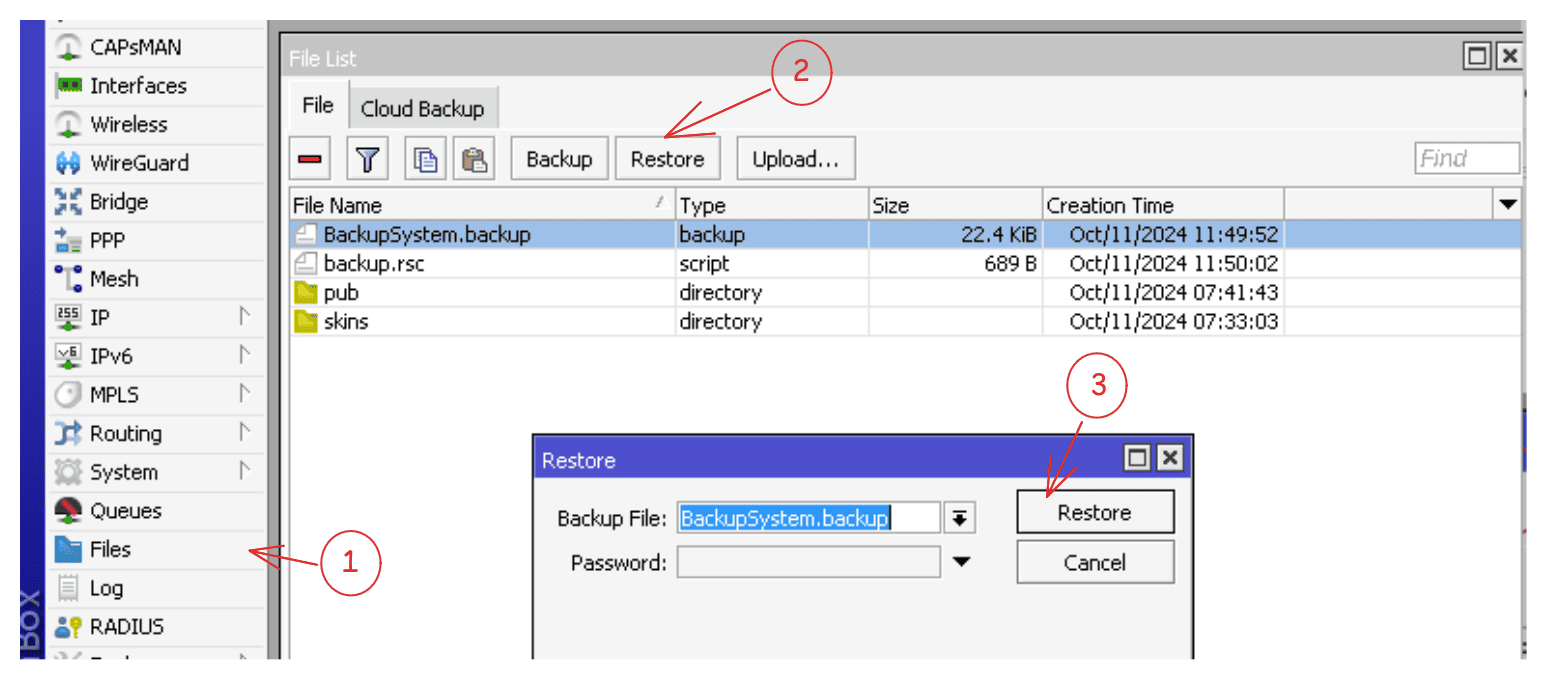
Task: Sort by File Name column header
Action: pos(482,205)
